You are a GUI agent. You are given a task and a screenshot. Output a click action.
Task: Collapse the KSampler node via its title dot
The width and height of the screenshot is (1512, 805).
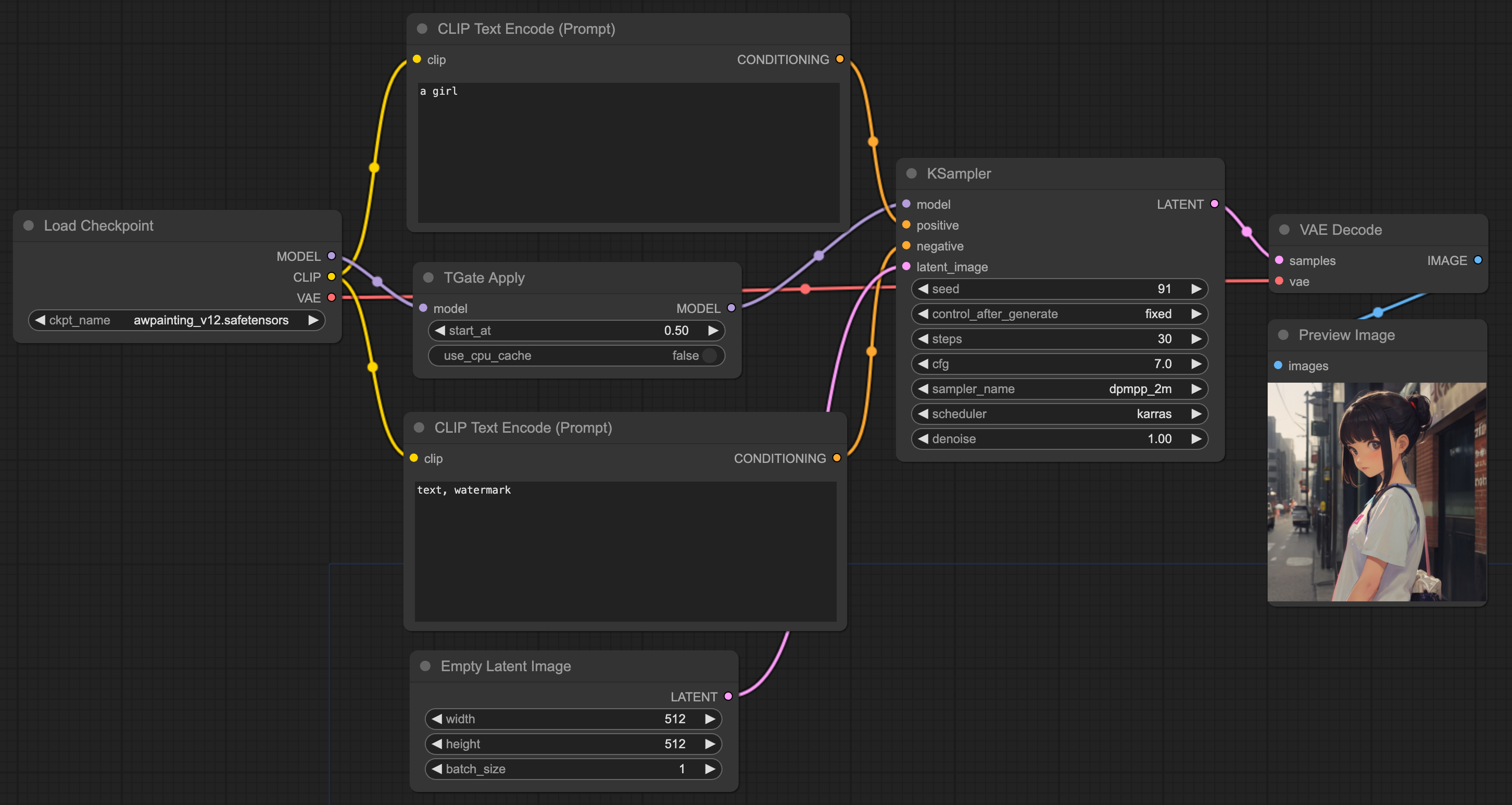tap(912, 173)
